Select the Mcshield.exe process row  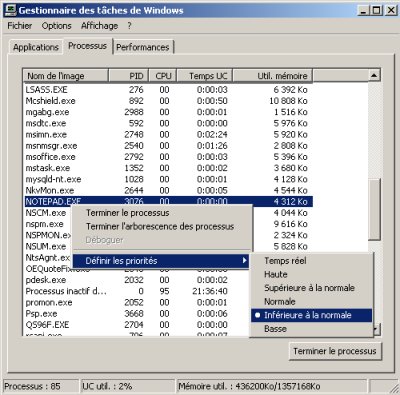point(168,101)
